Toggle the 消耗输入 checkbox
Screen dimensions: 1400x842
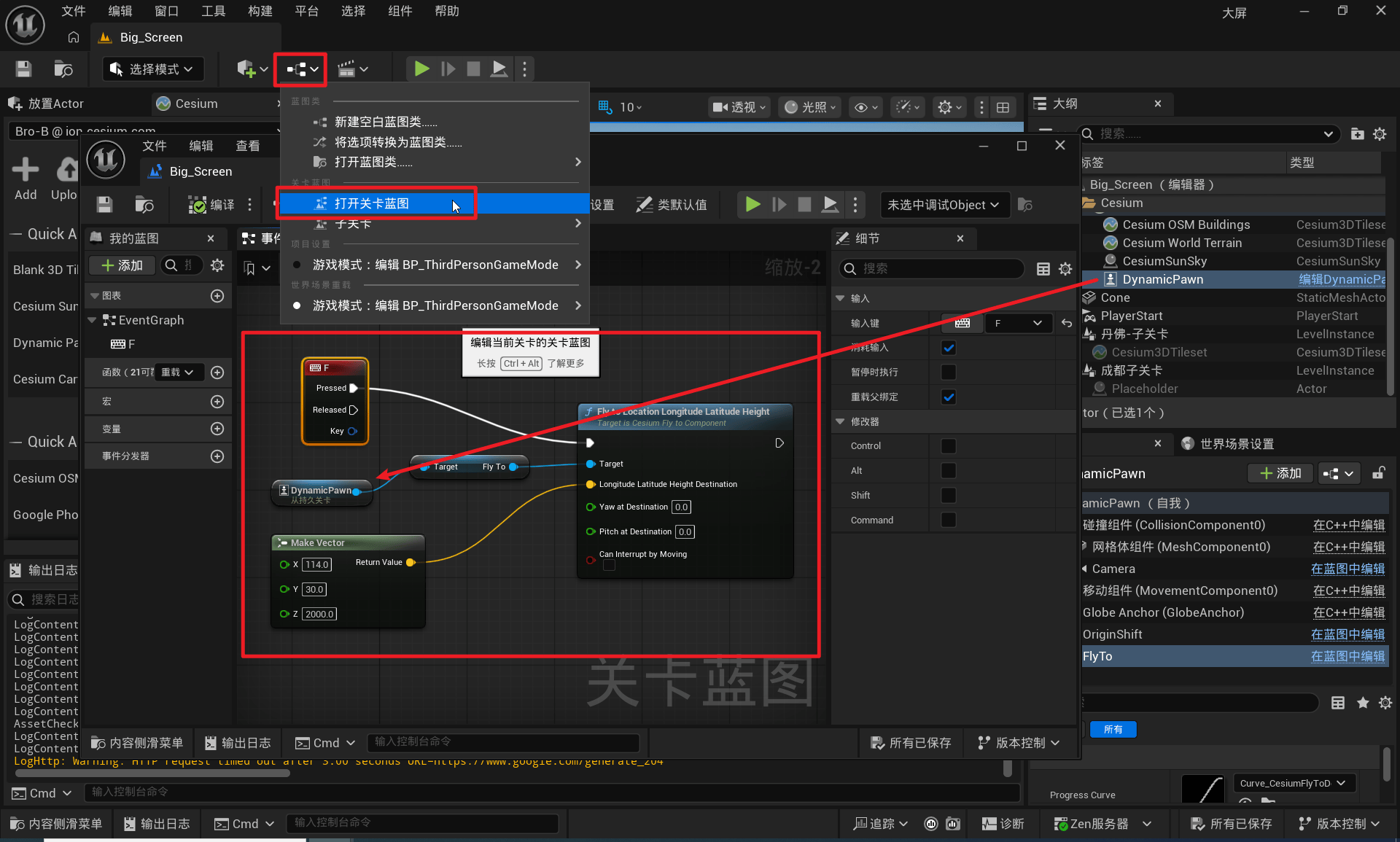tap(949, 348)
